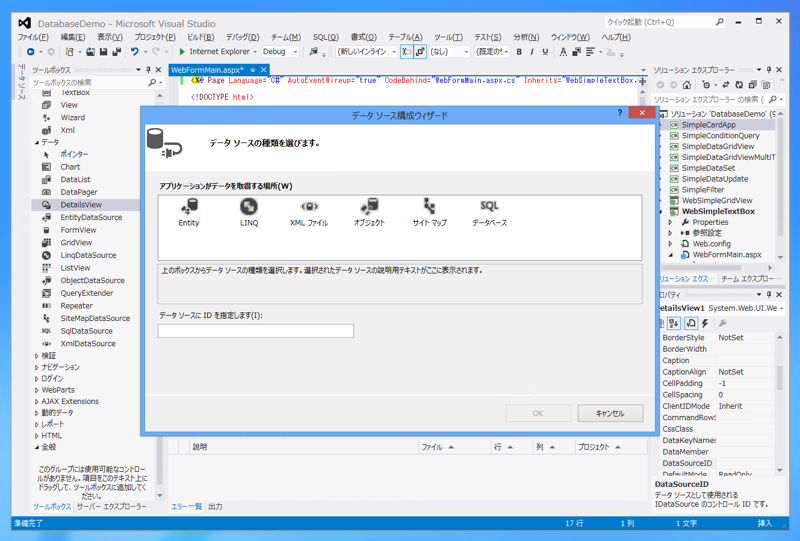Click the Navigate Backward toolbar icon
800x541 pixels.
pos(31,52)
